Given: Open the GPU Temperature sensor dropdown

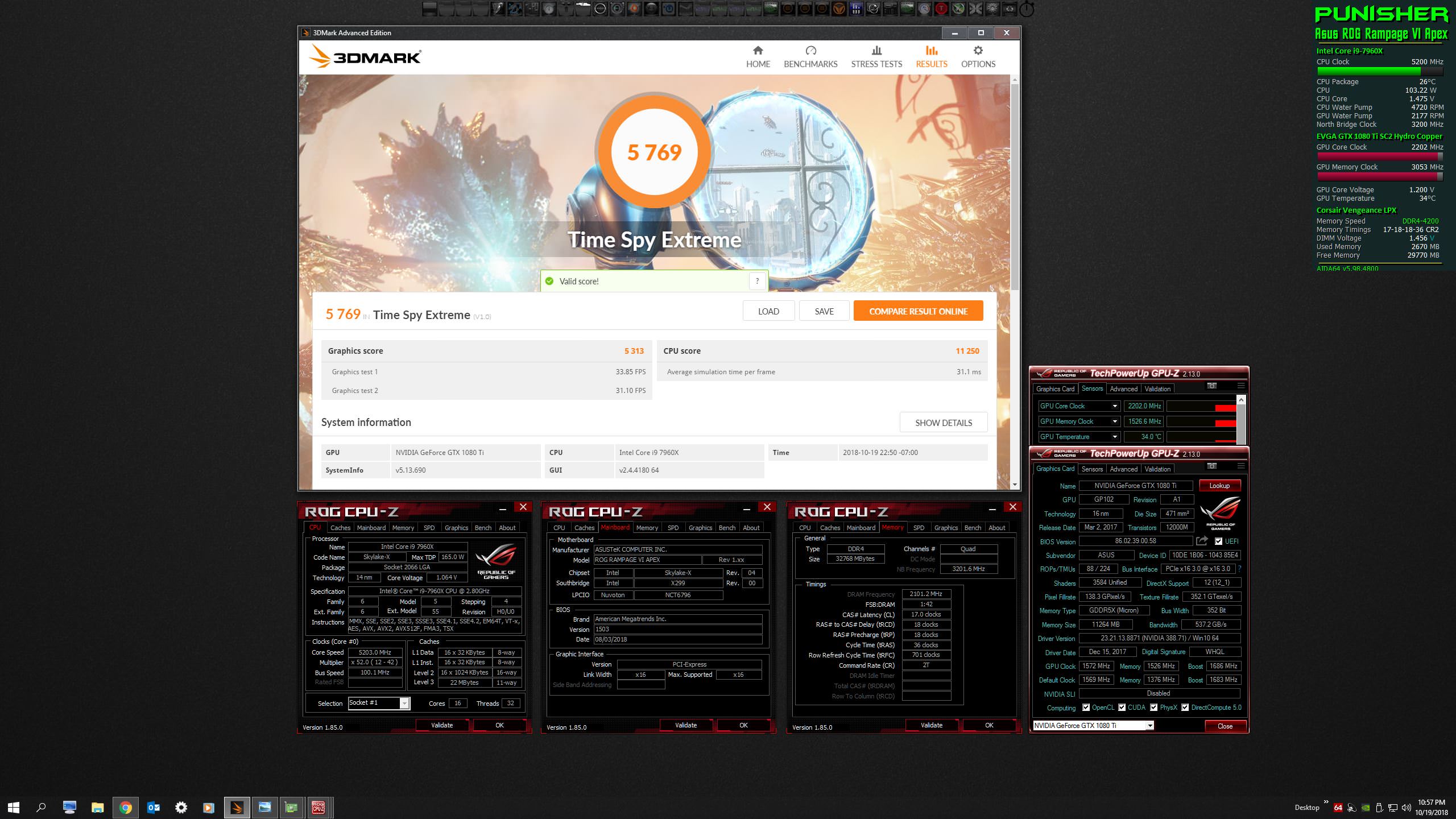Looking at the screenshot, I should click(1115, 437).
